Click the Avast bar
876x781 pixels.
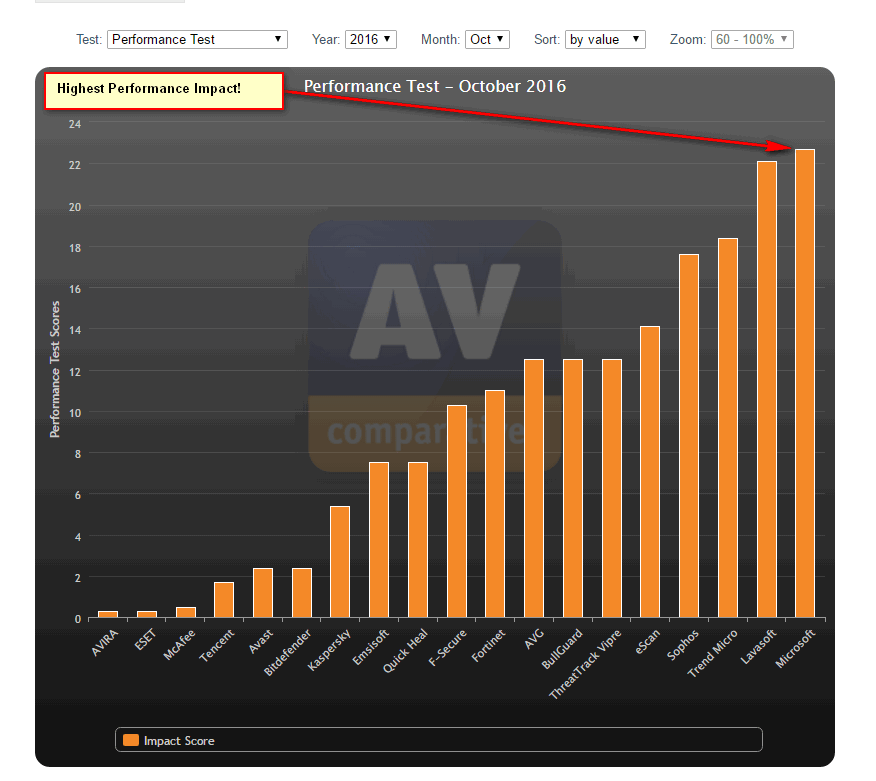pyautogui.click(x=263, y=593)
